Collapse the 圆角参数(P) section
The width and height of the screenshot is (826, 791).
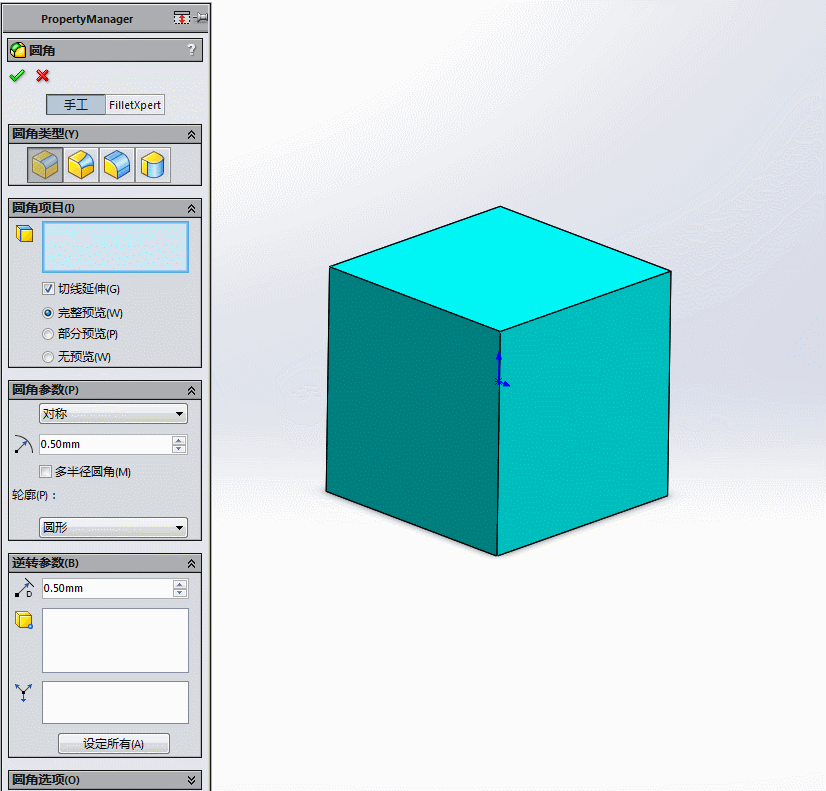coord(191,390)
